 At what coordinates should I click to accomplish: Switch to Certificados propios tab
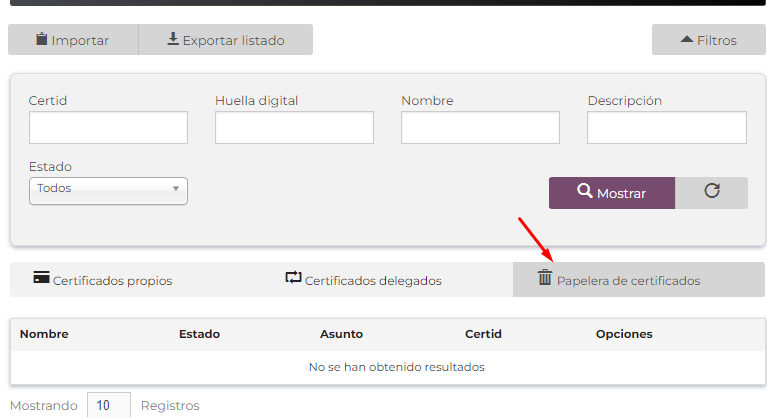(x=103, y=279)
